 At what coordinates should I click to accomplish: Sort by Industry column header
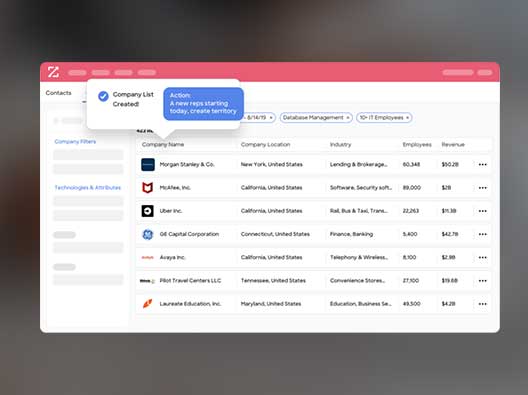[340, 144]
